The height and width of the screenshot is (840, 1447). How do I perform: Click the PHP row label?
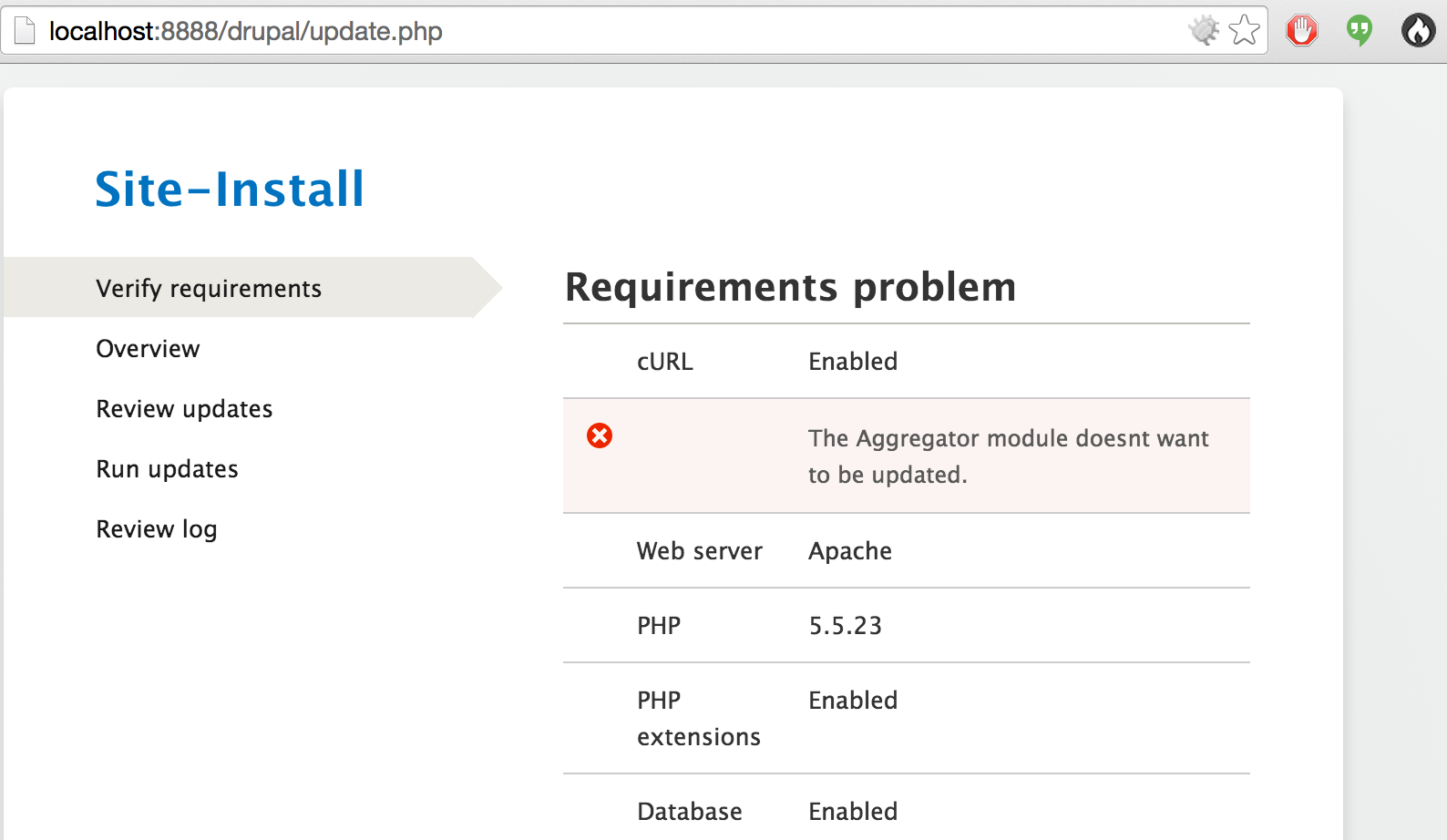pos(659,625)
